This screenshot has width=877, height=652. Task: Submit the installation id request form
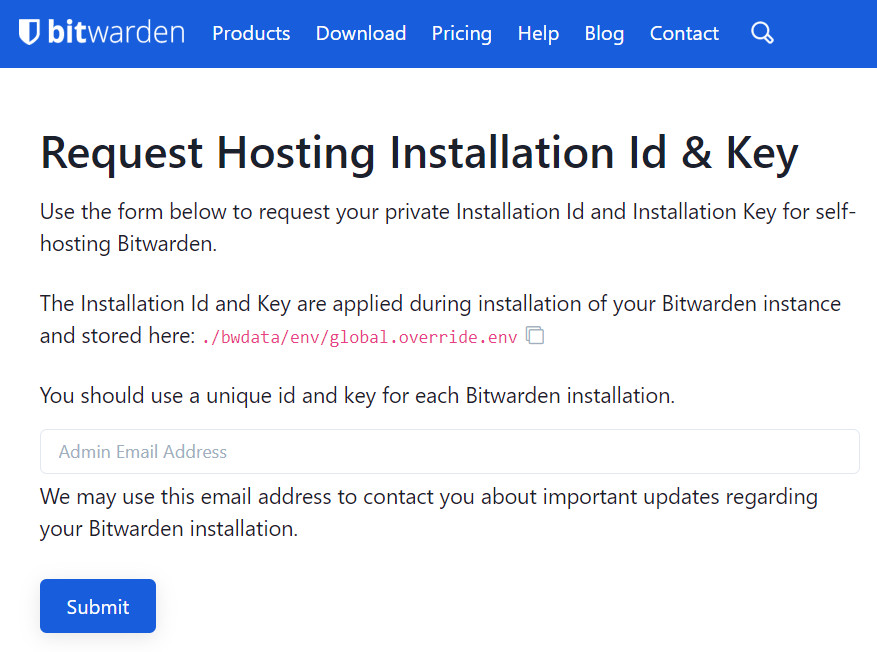click(x=97, y=606)
